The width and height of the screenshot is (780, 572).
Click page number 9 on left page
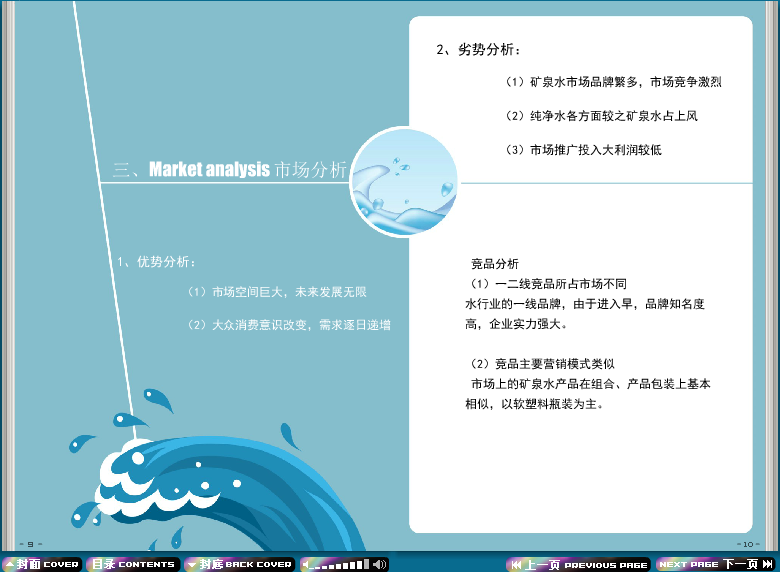[30, 543]
